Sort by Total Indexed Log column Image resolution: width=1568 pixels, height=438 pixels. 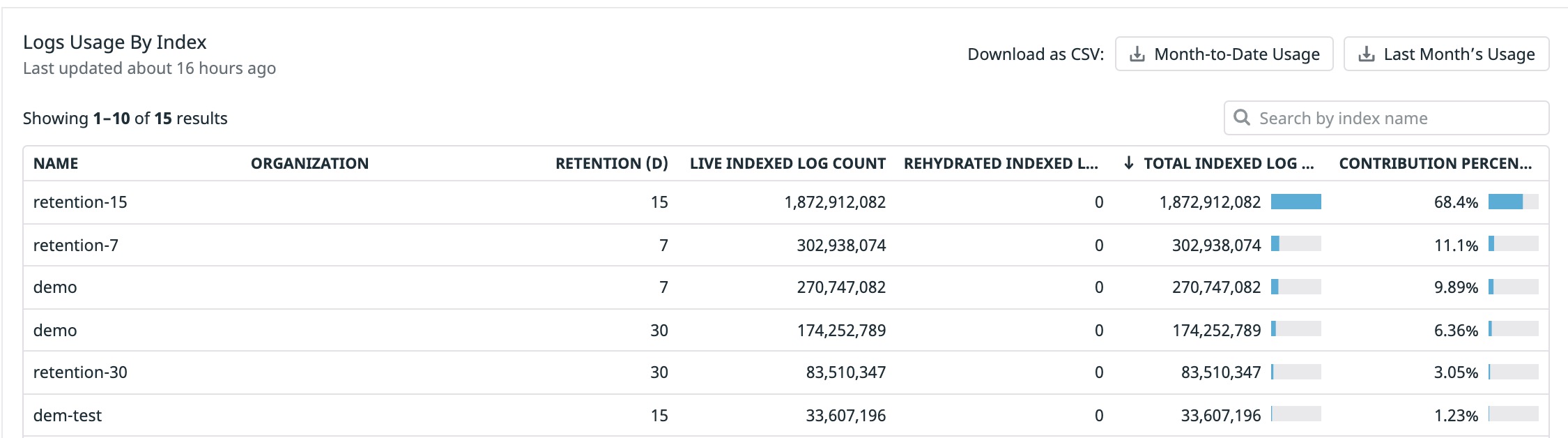click(x=1228, y=163)
